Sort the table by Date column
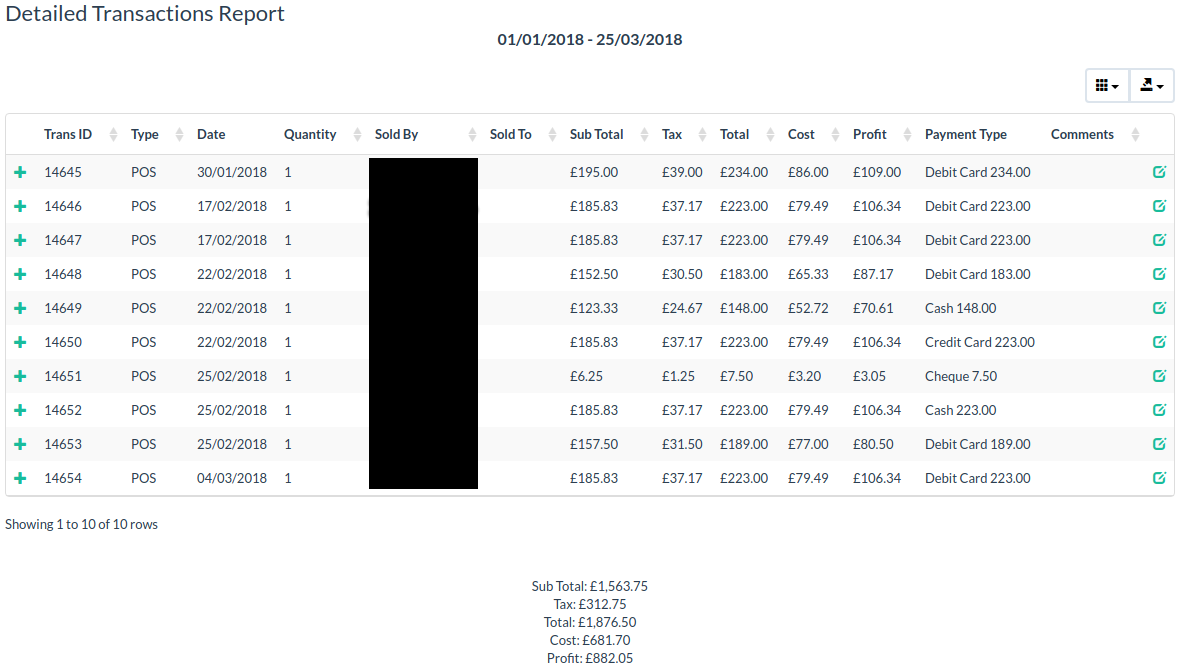Screen dimensions: 1179x671 [211, 134]
